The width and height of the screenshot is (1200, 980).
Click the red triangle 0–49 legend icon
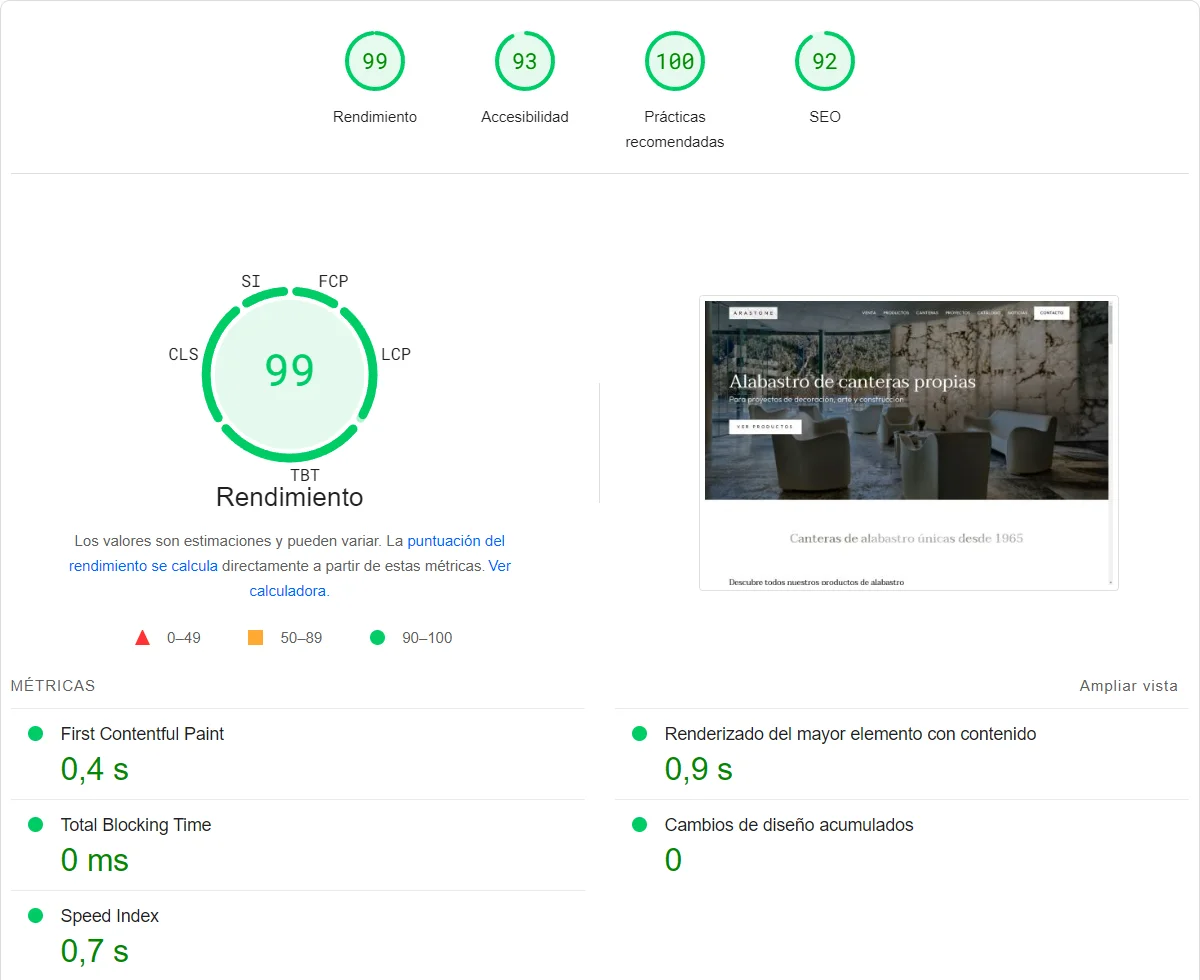click(x=142, y=638)
